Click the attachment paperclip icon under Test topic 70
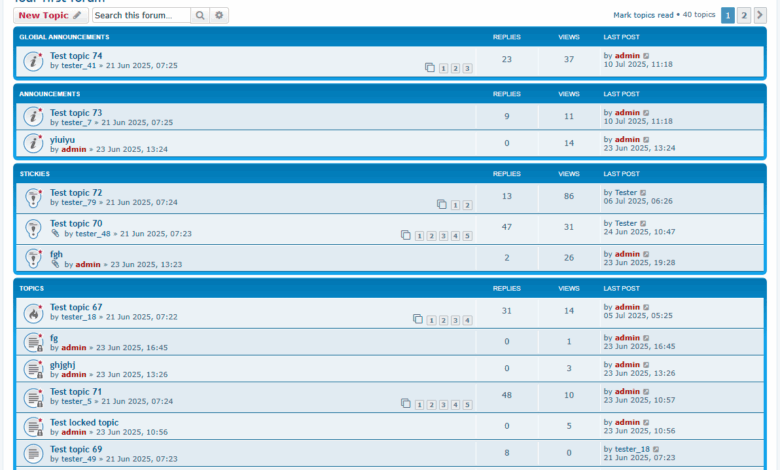 pyautogui.click(x=56, y=234)
